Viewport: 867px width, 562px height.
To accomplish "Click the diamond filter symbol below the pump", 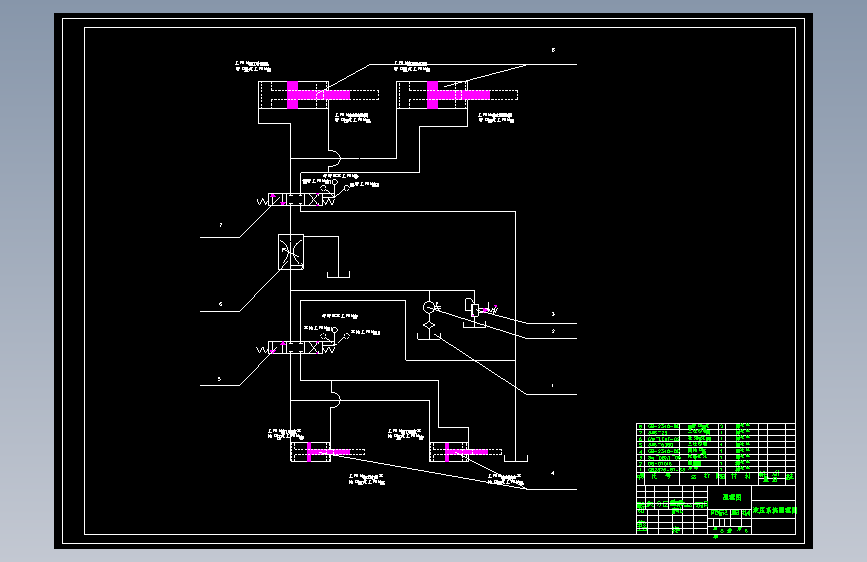I will (429, 325).
